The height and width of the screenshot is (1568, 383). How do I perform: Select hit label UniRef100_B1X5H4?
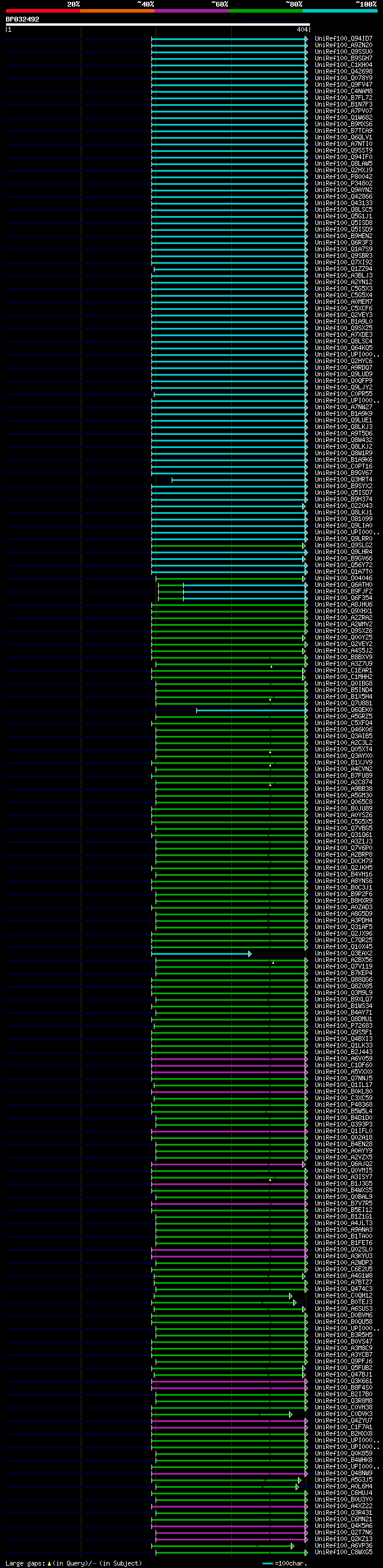[344, 697]
